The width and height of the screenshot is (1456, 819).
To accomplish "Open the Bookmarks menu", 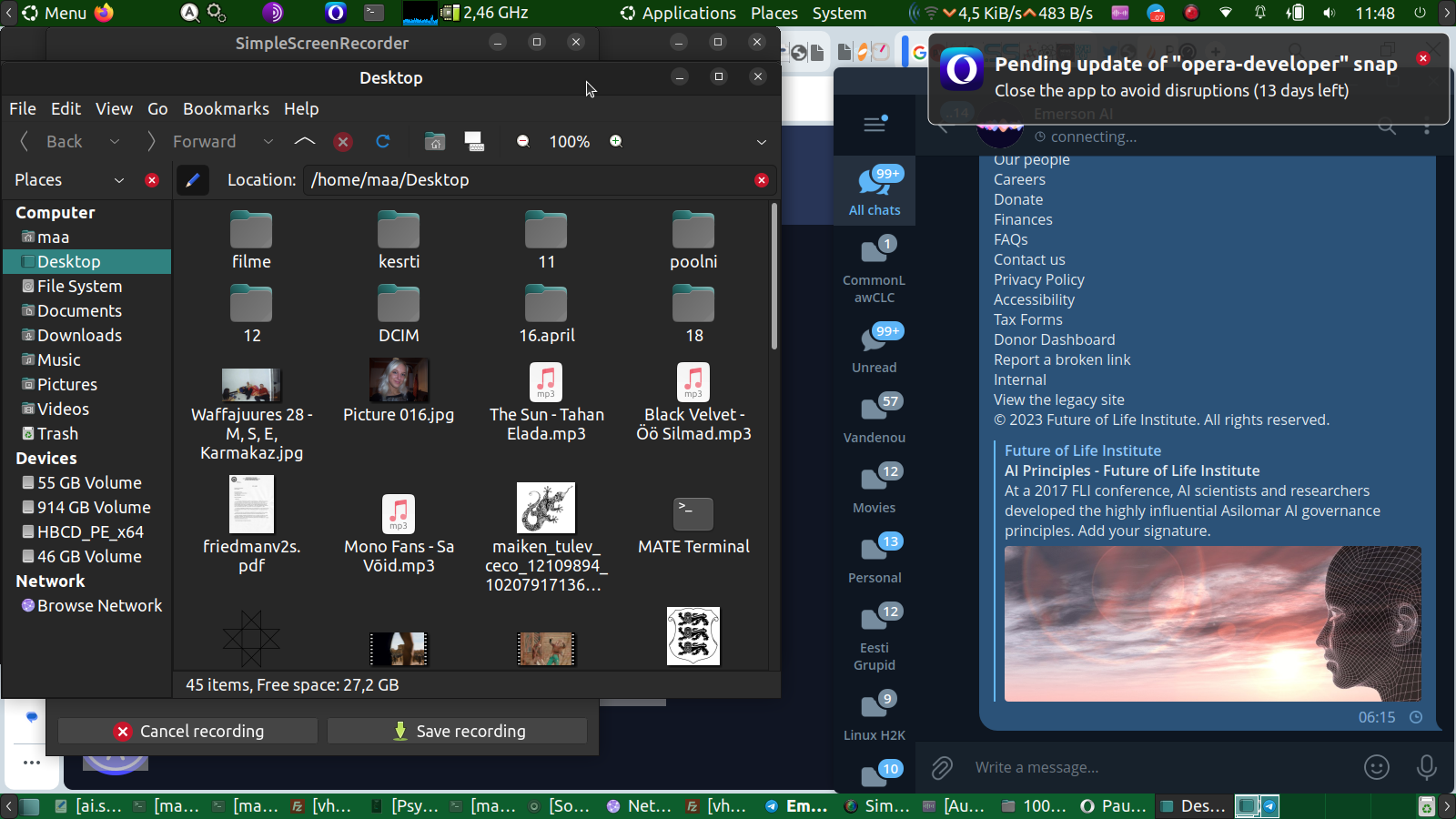I will click(226, 108).
